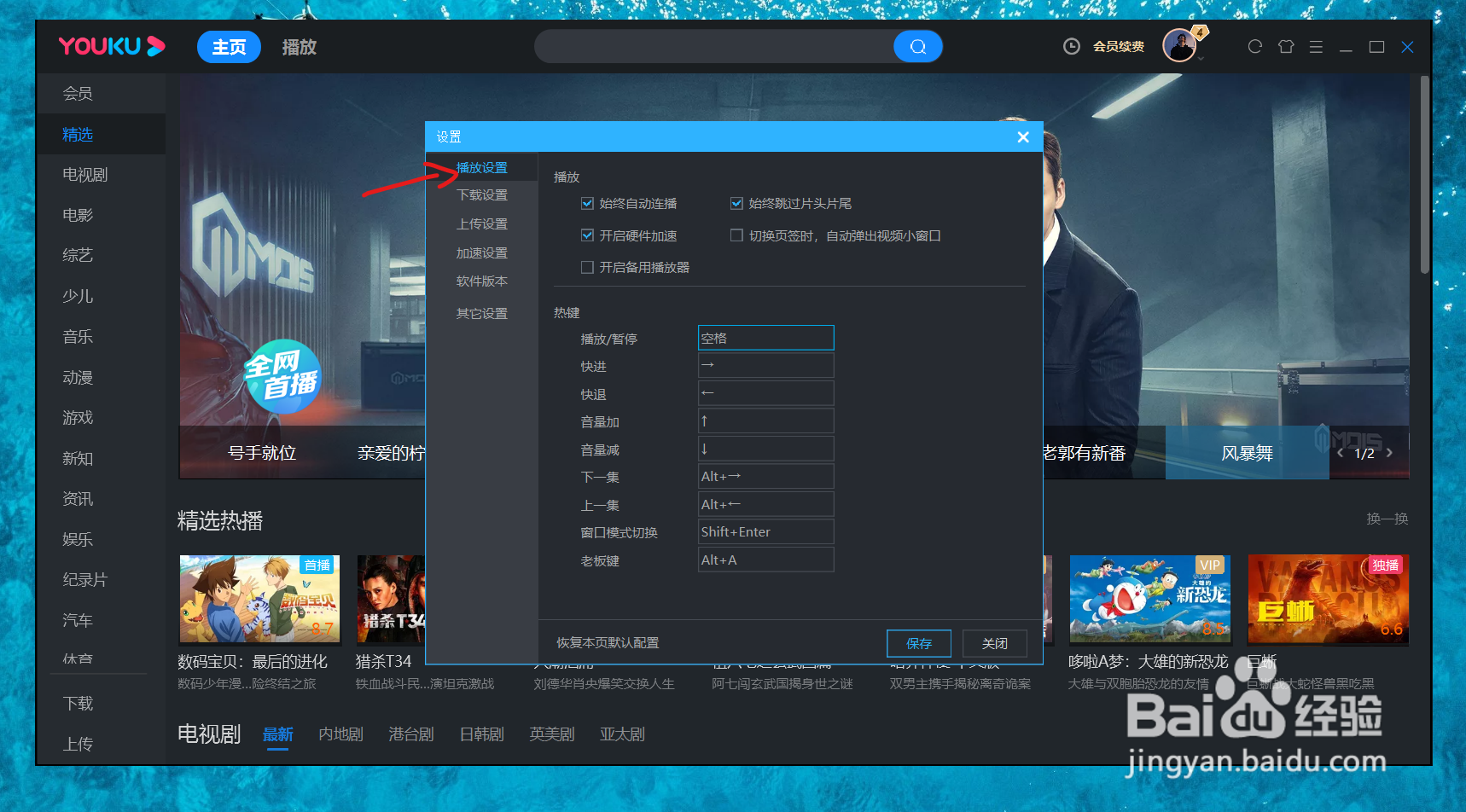
Task: Click the 窗口模式切换 hotkey field
Action: coord(766,531)
